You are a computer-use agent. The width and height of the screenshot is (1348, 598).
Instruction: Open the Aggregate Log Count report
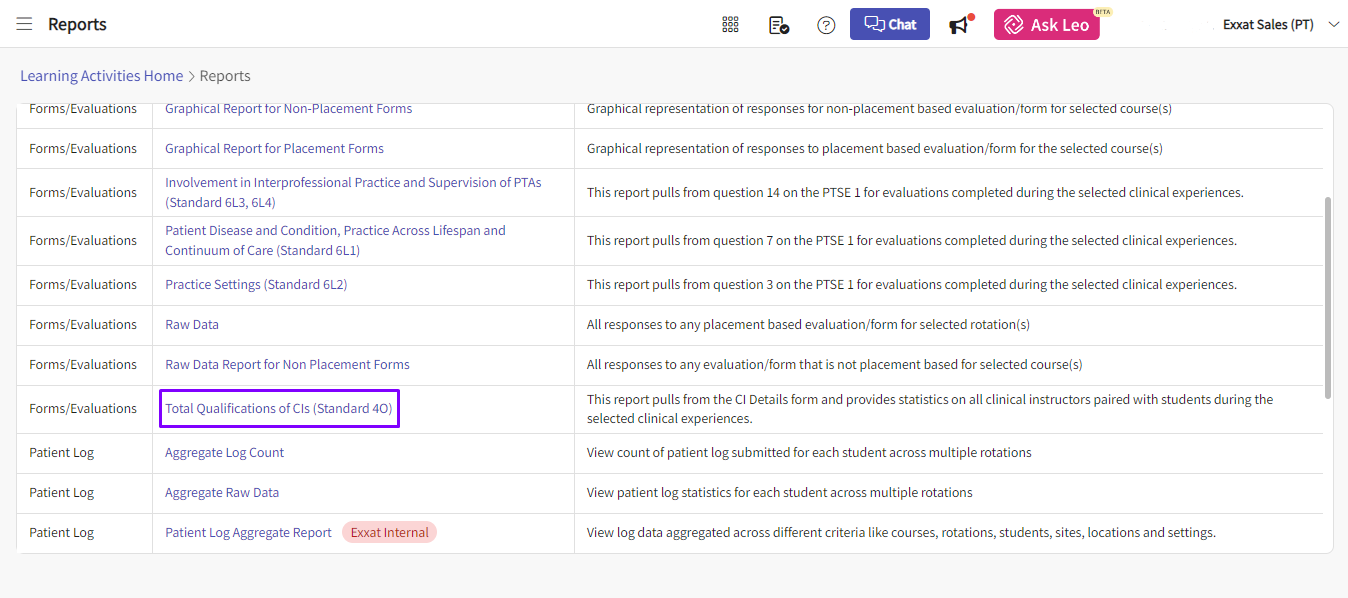pos(224,452)
